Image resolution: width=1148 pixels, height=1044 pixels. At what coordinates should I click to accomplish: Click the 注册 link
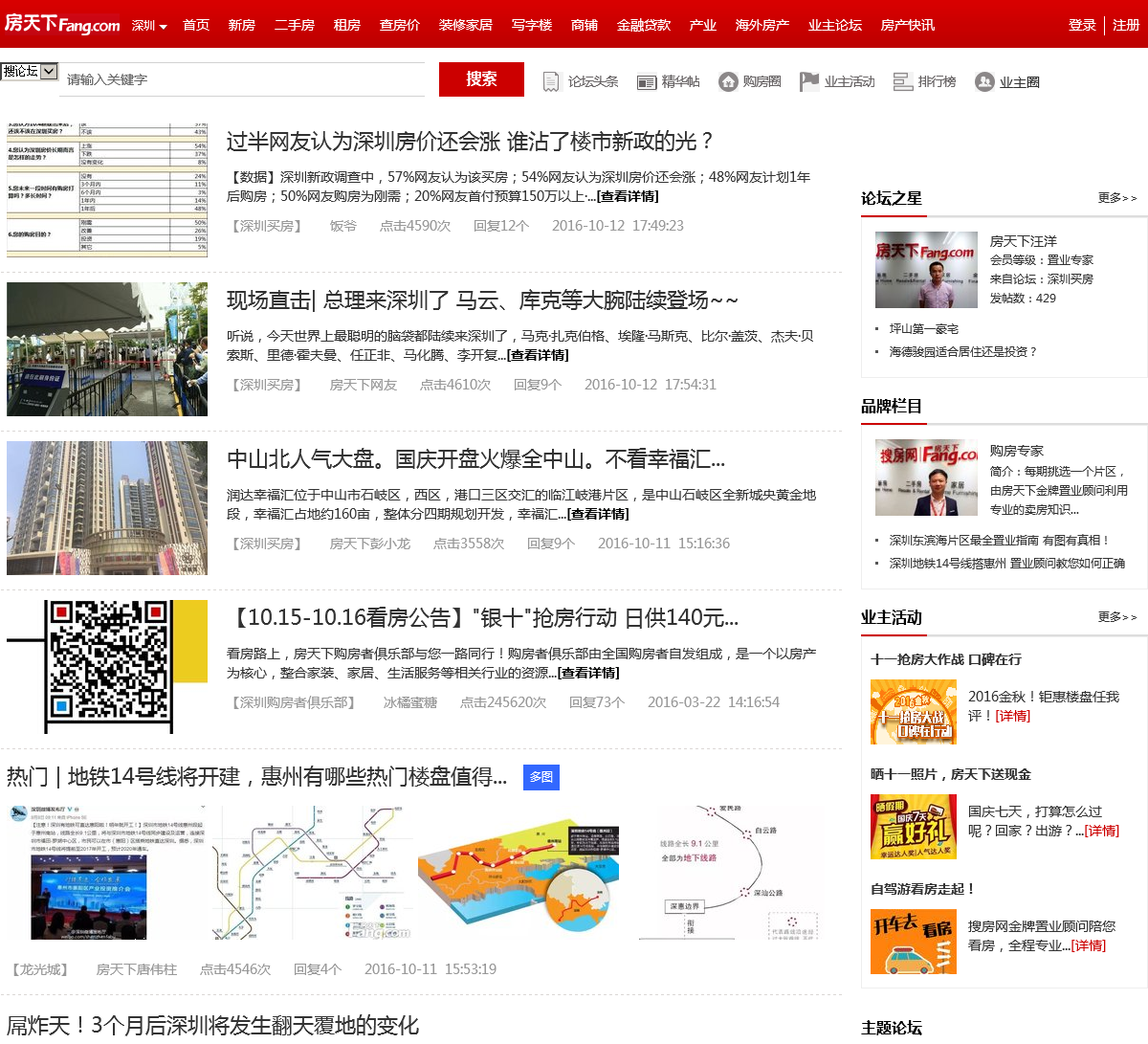[x=1126, y=25]
